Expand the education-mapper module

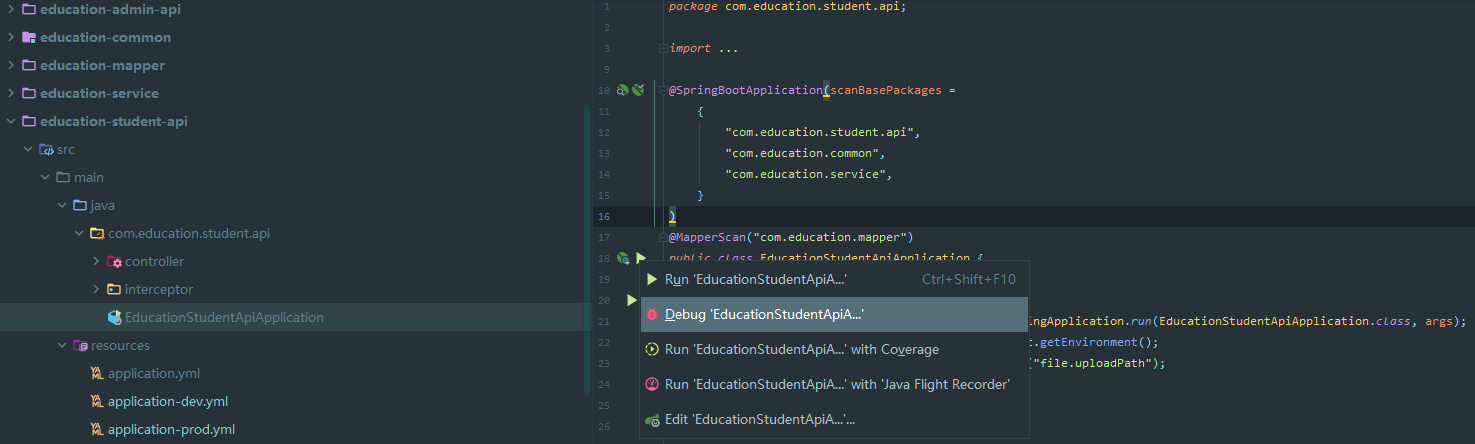click(x=11, y=65)
